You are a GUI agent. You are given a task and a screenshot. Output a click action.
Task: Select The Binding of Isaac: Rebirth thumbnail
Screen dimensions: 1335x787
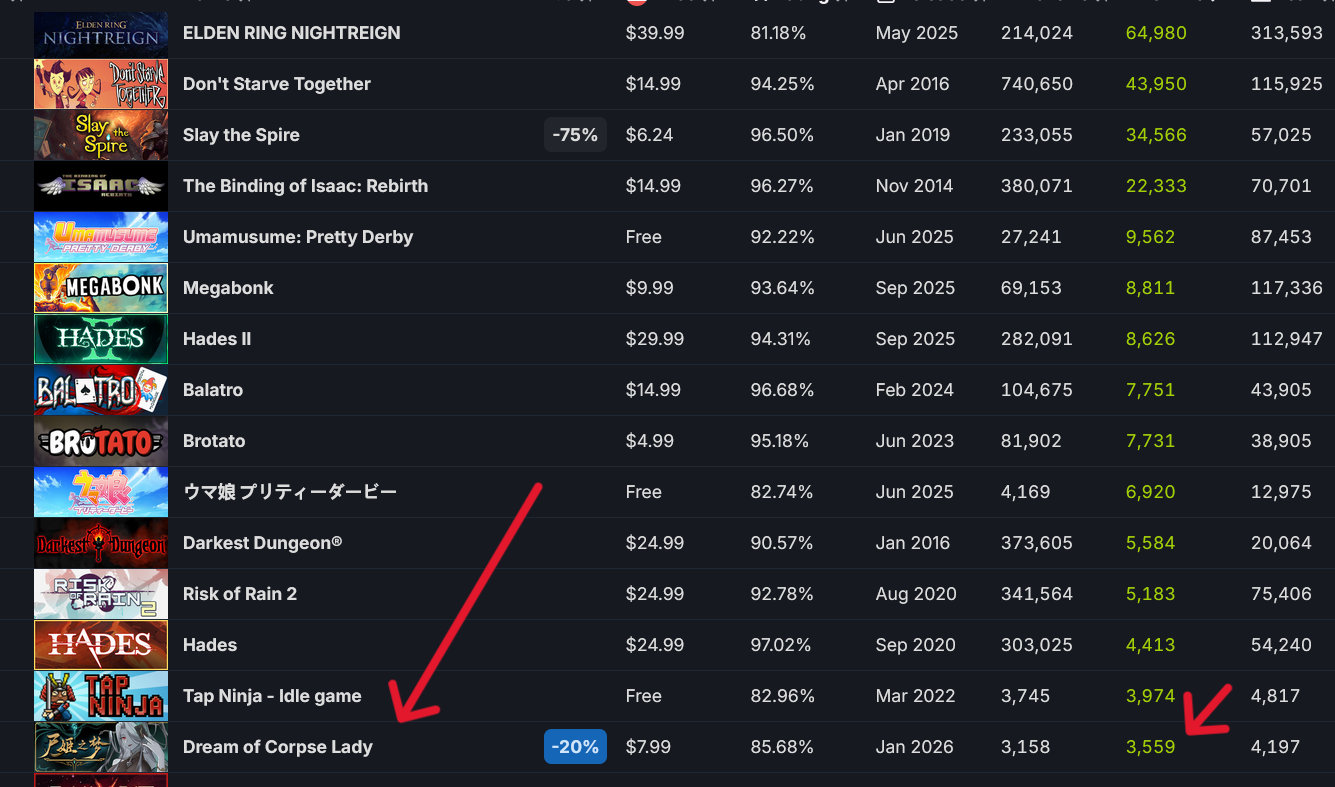point(100,186)
